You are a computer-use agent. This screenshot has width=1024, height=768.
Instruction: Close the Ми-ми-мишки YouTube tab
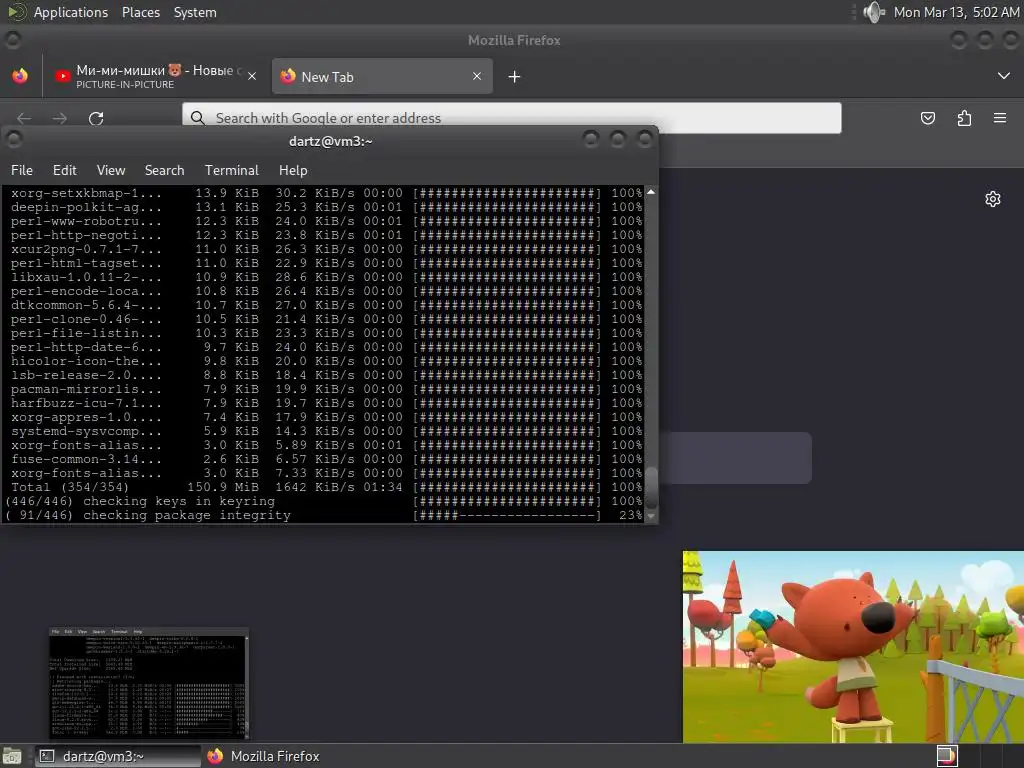(252, 76)
